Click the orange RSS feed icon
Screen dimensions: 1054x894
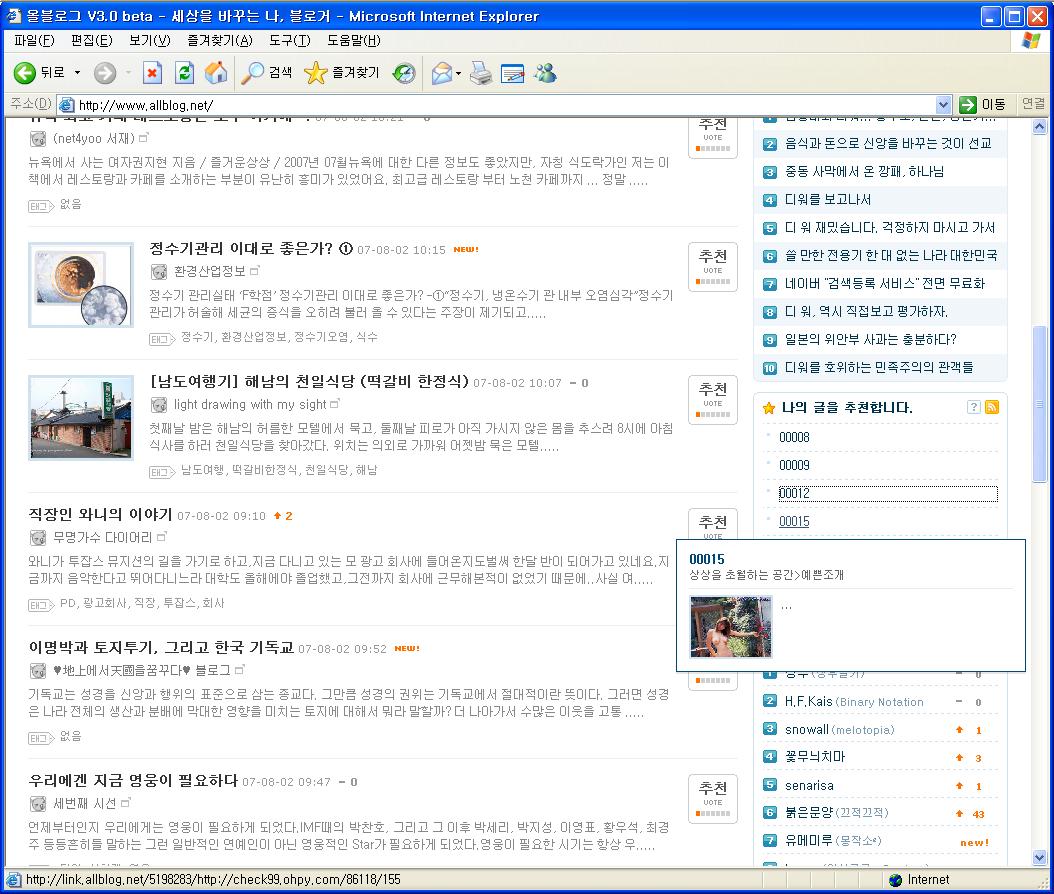pyautogui.click(x=992, y=407)
